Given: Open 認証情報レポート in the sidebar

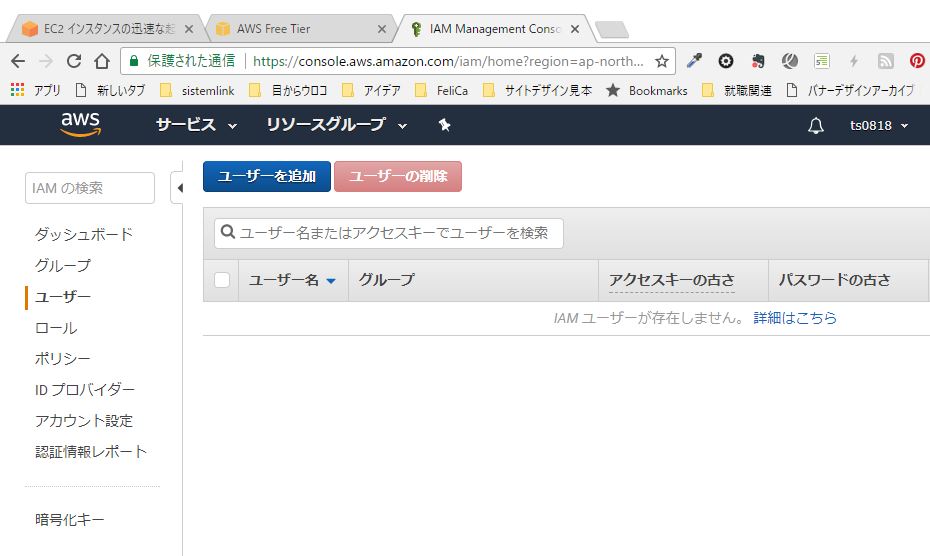Looking at the screenshot, I should [91, 452].
